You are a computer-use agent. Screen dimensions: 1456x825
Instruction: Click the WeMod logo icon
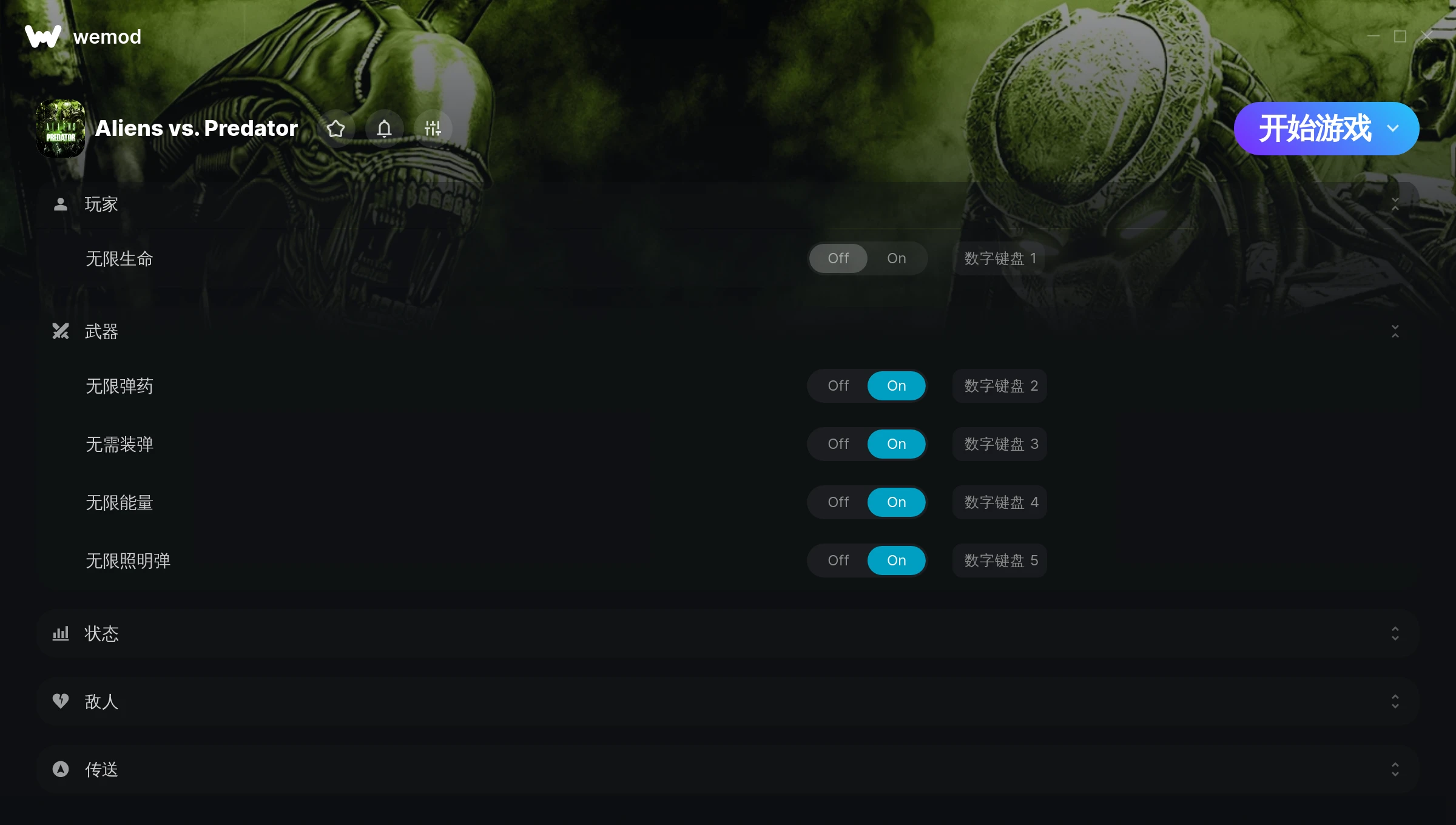click(x=42, y=36)
